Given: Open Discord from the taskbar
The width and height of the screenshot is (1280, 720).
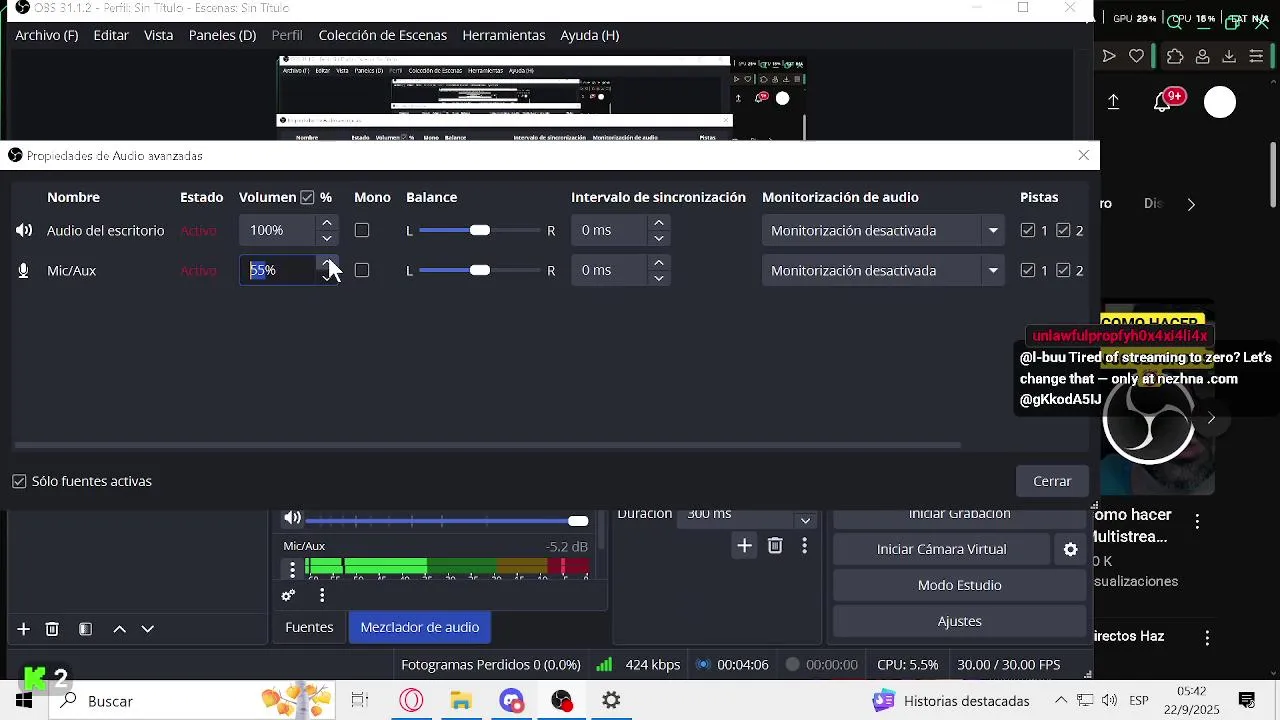Looking at the screenshot, I should pyautogui.click(x=511, y=701).
